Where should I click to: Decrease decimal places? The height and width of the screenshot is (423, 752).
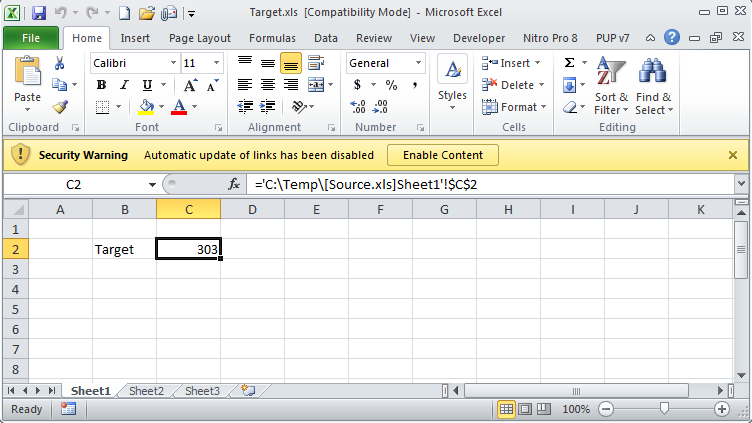point(380,106)
